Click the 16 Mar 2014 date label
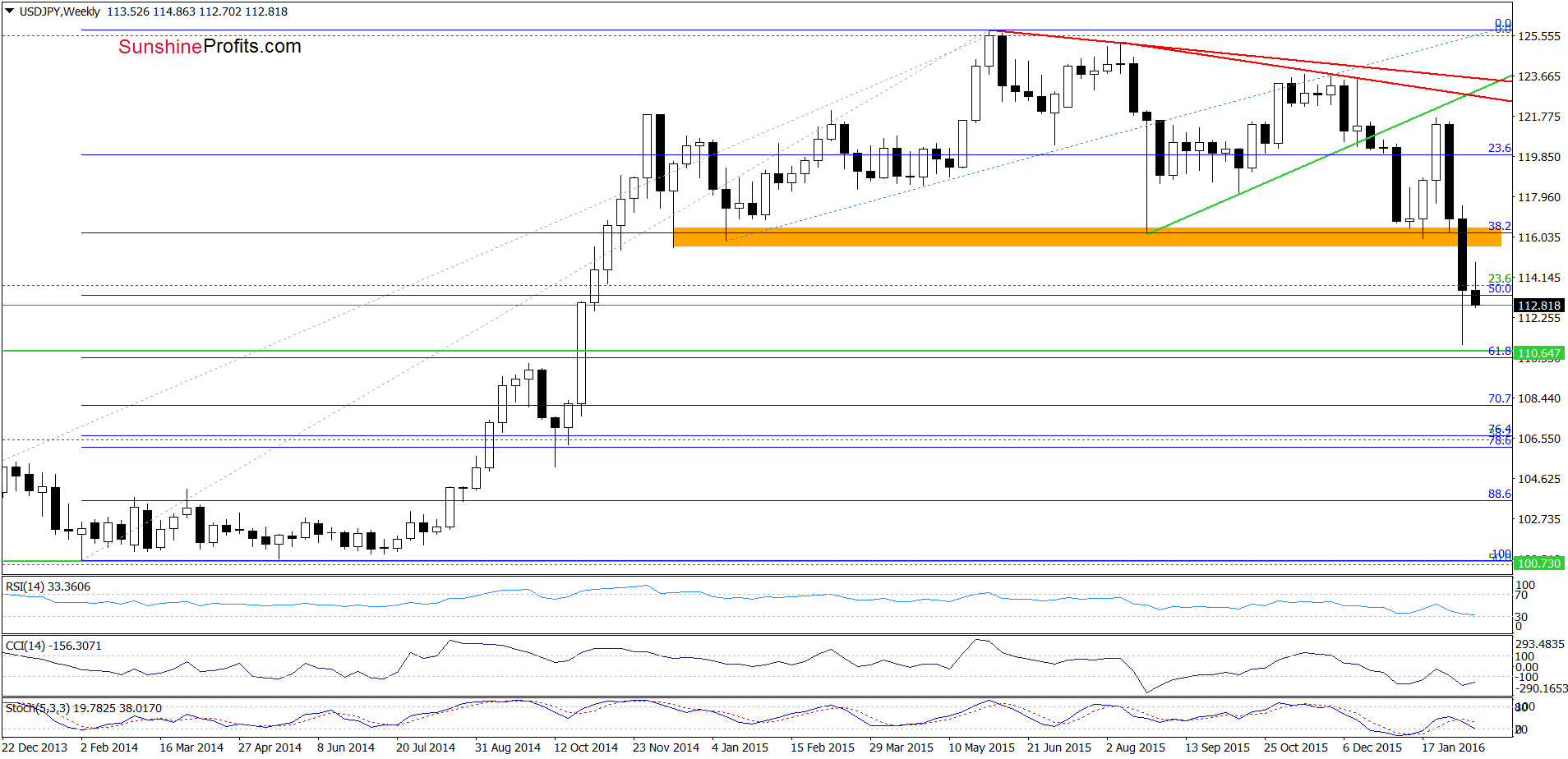1568x759 pixels. click(191, 747)
